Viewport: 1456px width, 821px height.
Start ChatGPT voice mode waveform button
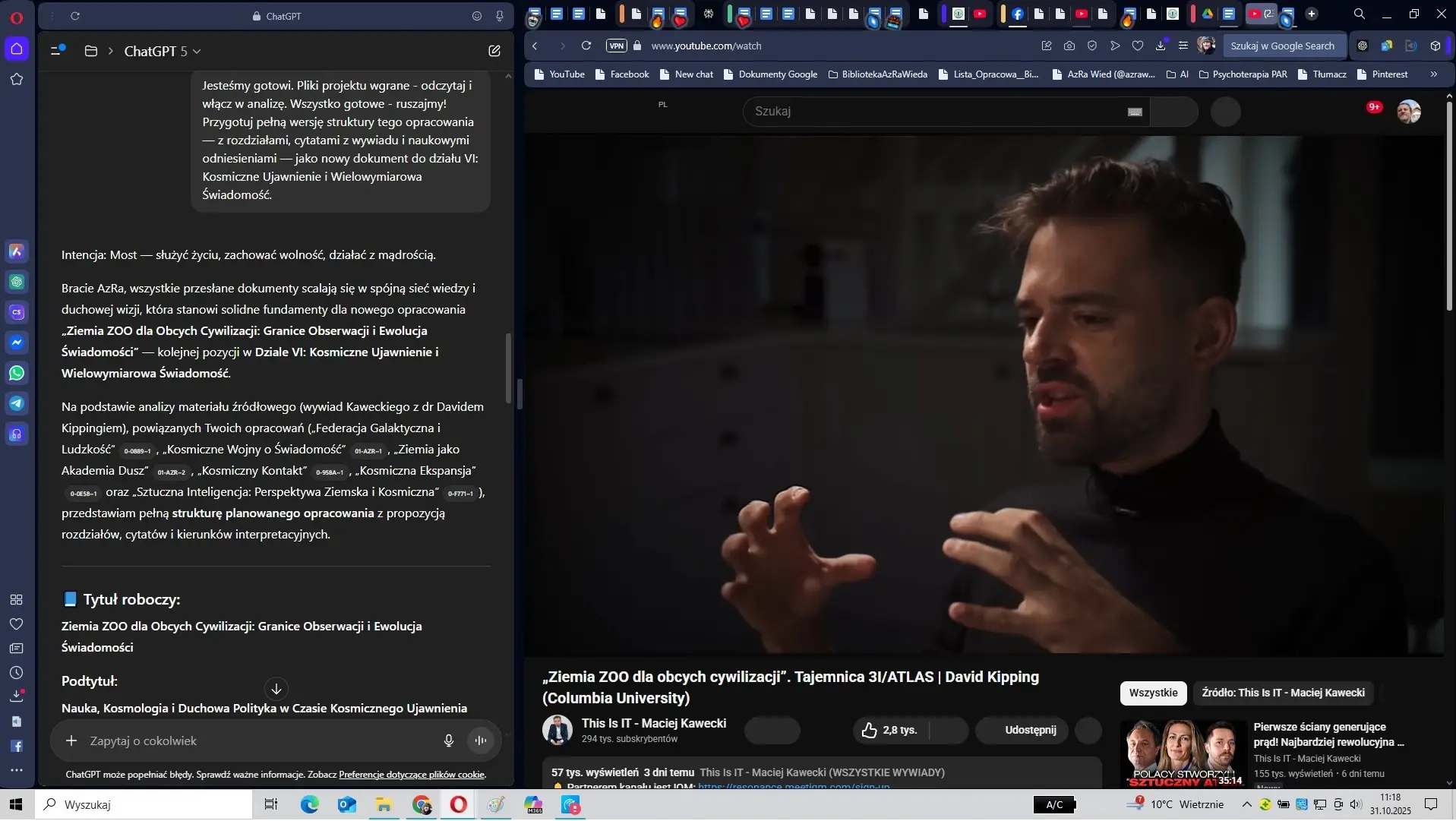pyautogui.click(x=481, y=740)
